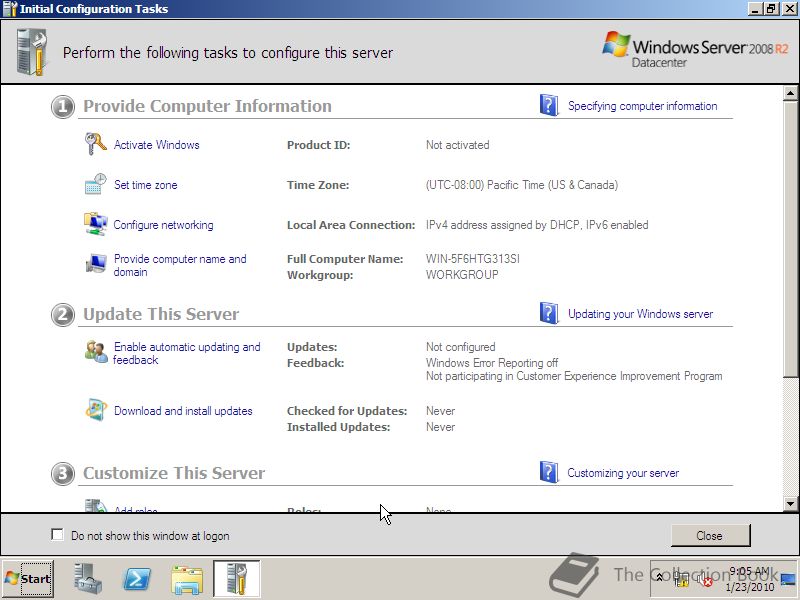Check 'Do not show this window at logon'
This screenshot has height=600, width=800.
57,535
